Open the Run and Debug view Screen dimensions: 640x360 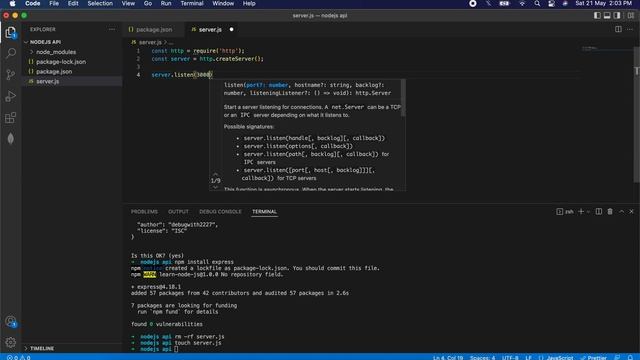[x=11, y=96]
